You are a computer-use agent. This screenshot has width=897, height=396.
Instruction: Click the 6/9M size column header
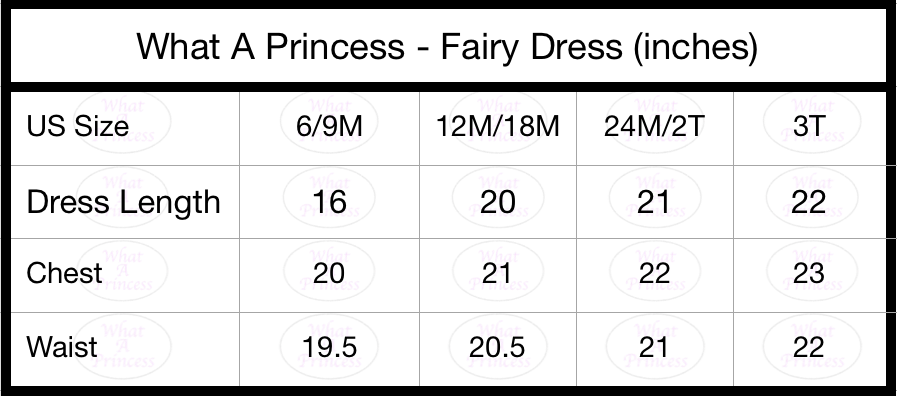330,126
